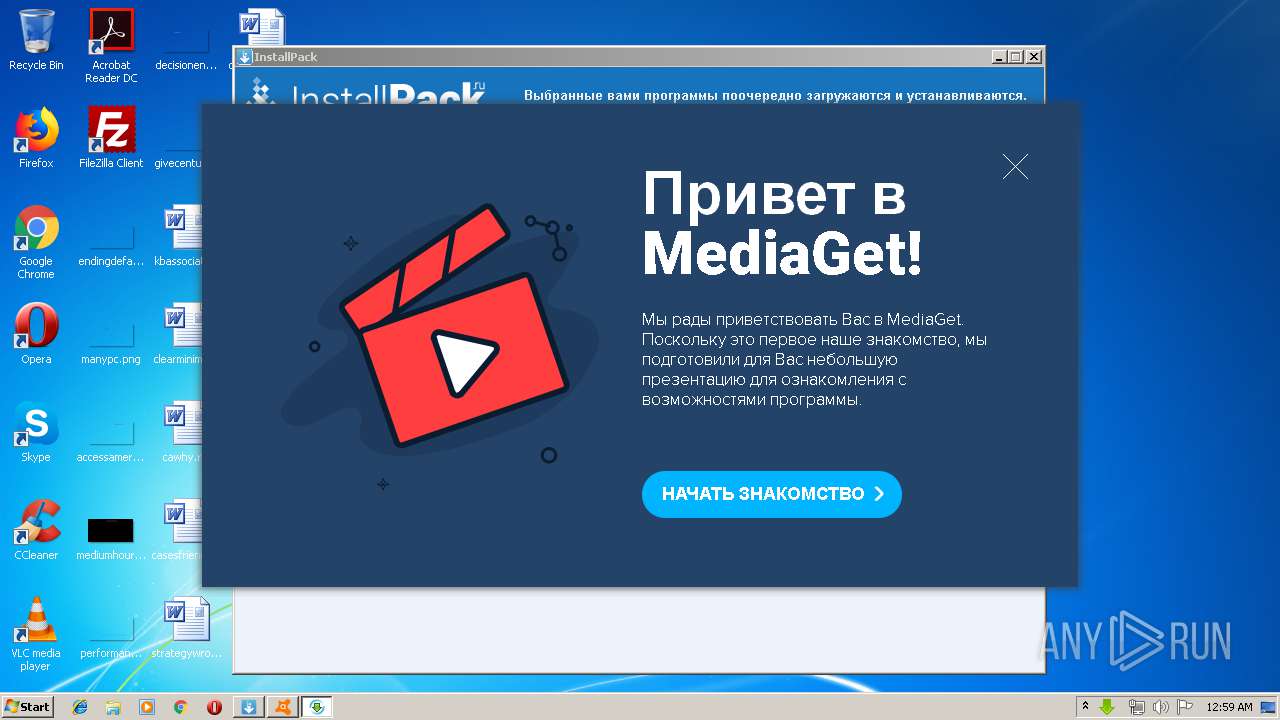Open Skype desktop shortcut
The height and width of the screenshot is (720, 1280).
point(36,432)
